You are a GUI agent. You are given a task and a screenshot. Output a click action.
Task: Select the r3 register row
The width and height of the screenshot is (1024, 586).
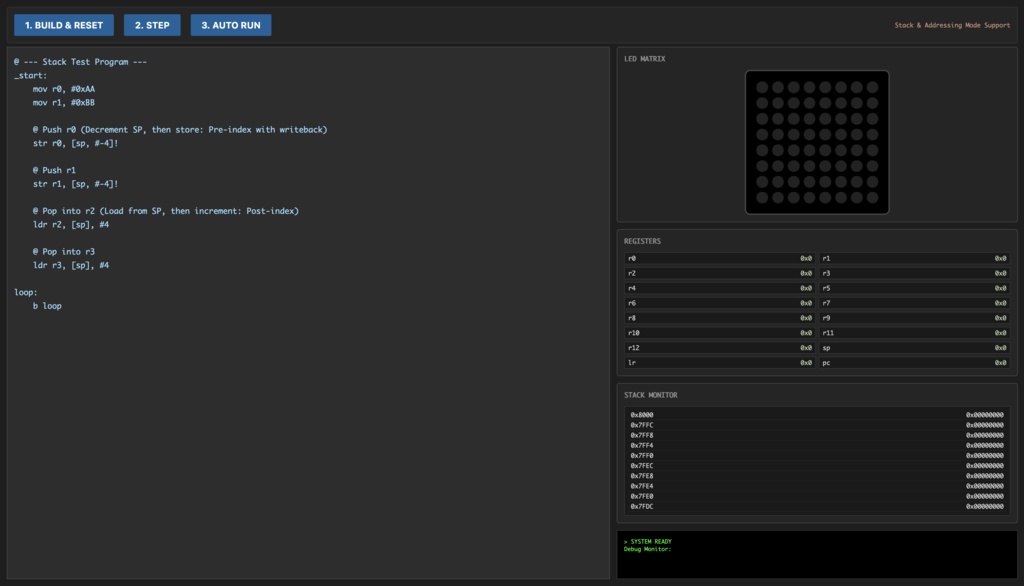(x=914, y=273)
